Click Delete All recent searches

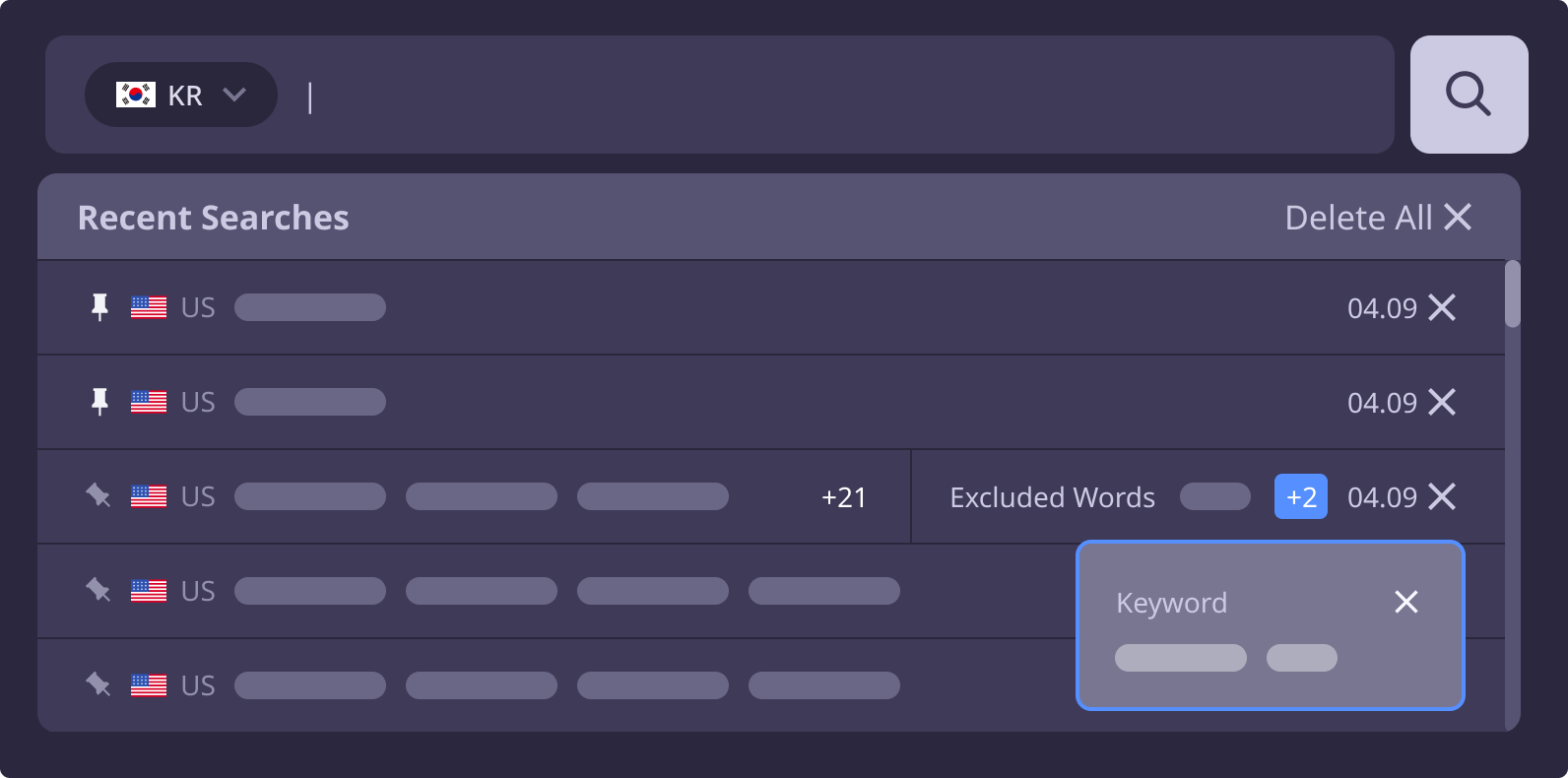(x=1377, y=218)
